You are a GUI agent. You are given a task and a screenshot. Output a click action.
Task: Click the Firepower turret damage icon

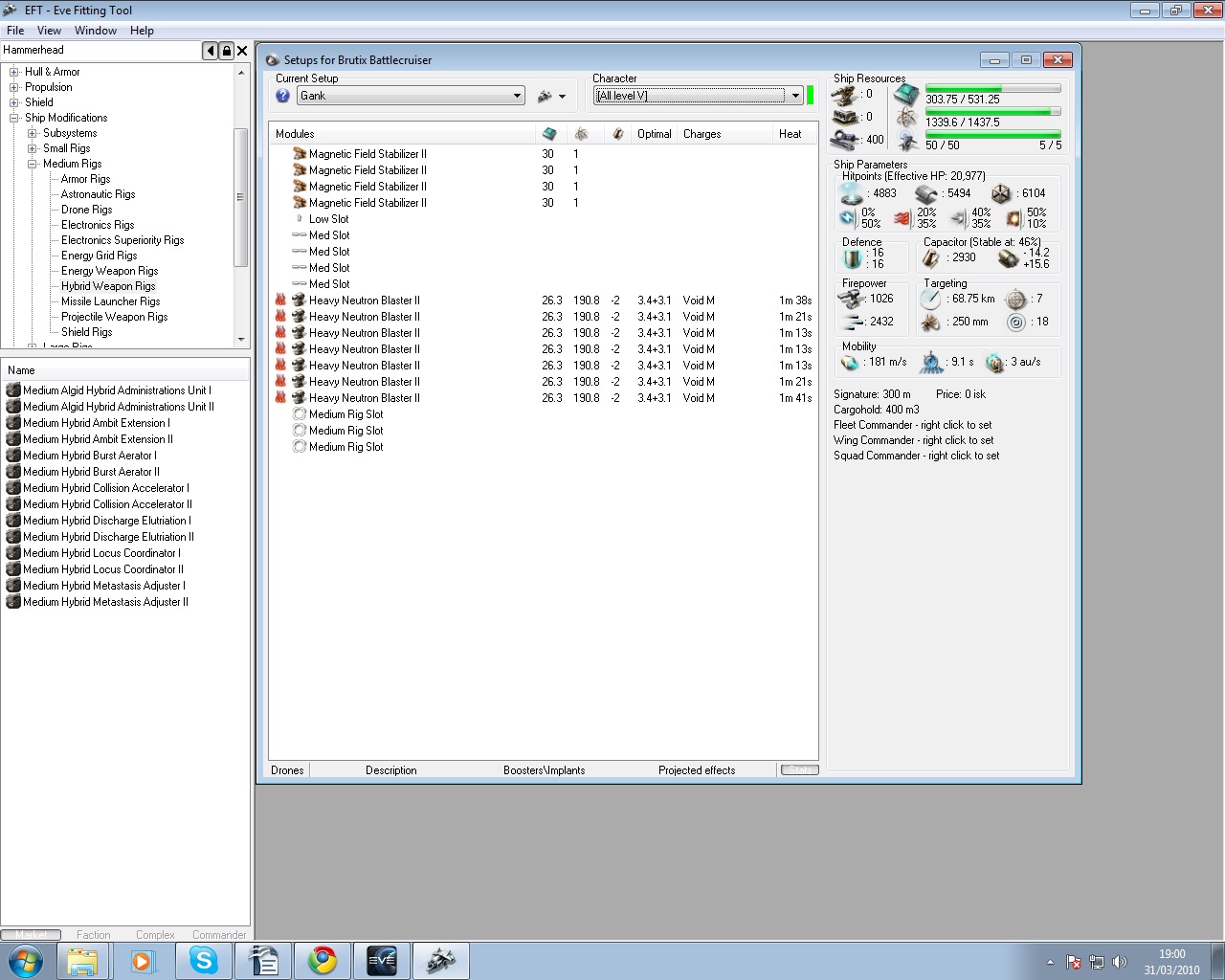pos(851,300)
